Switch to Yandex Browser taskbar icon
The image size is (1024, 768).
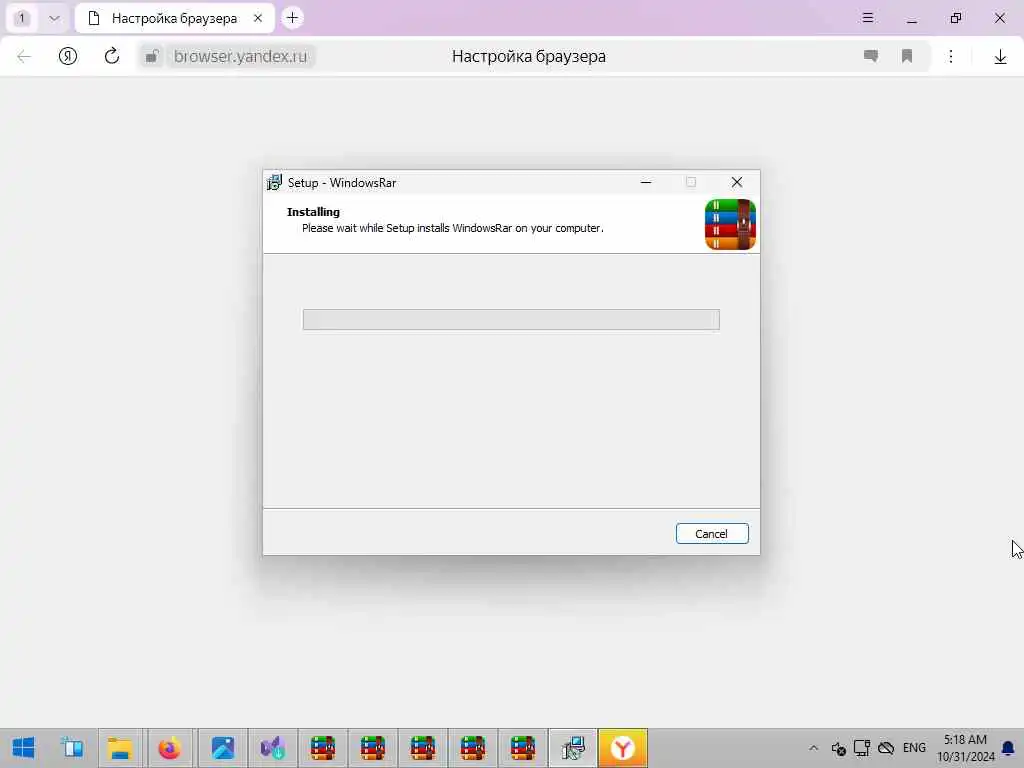[623, 748]
